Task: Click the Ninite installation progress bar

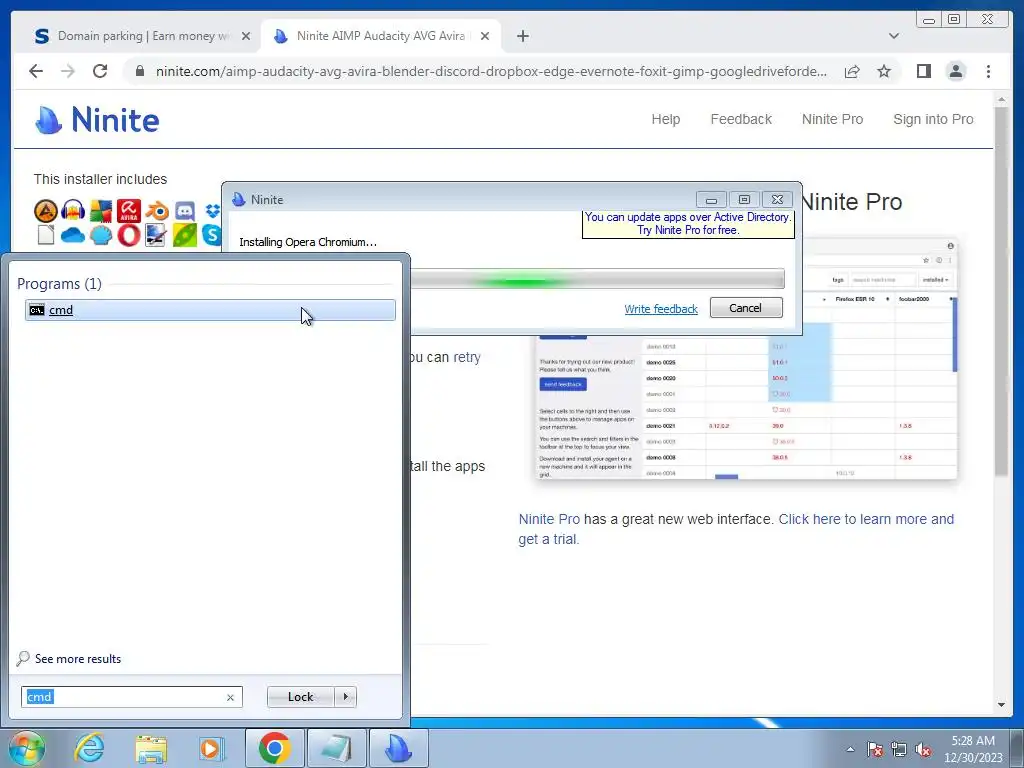Action: tap(598, 279)
